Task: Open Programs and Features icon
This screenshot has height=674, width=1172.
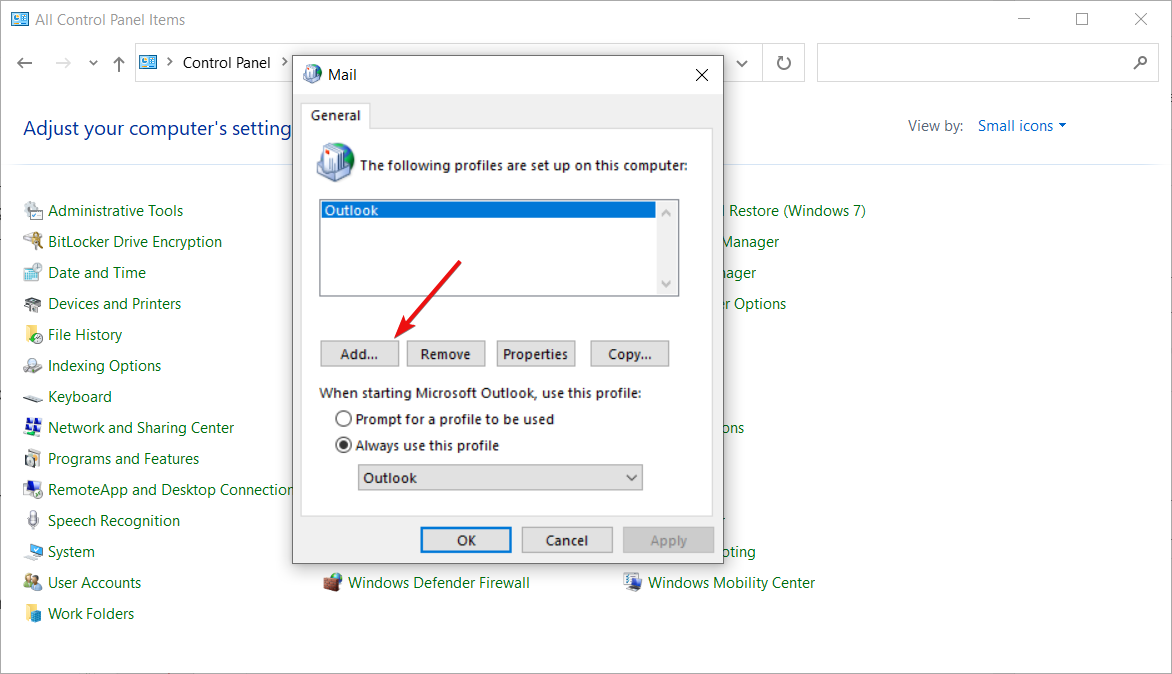Action: point(33,459)
